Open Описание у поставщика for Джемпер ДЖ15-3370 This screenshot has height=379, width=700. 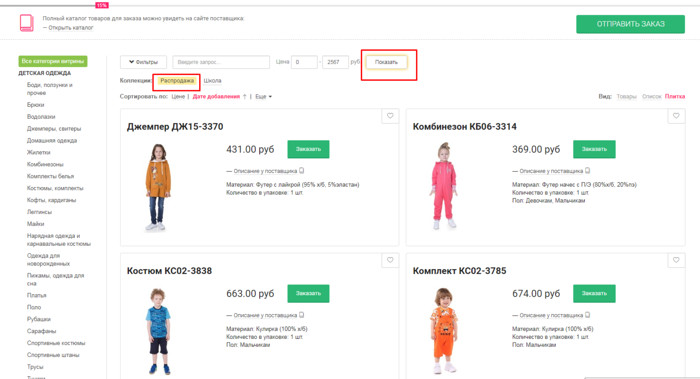pyautogui.click(x=265, y=171)
